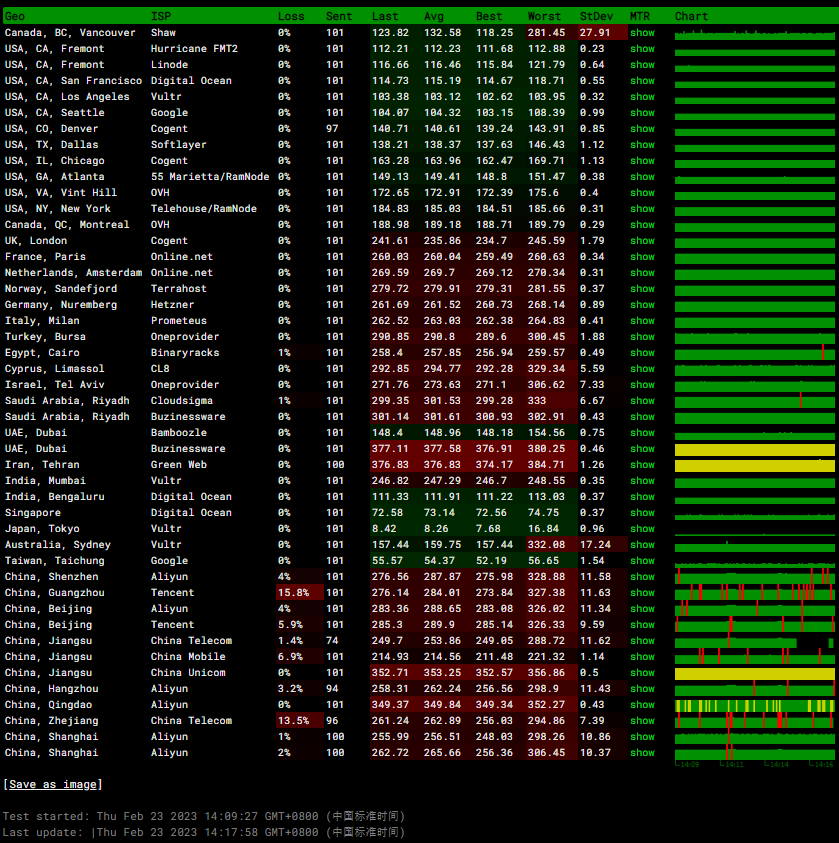Viewport: 839px width, 843px height.
Task: Click the ISP column header
Action: coord(160,16)
